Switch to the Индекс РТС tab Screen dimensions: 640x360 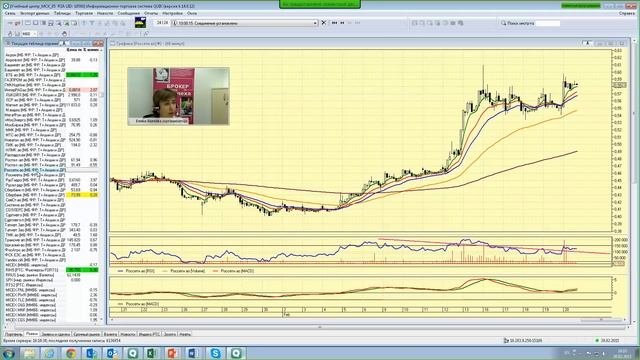click(x=149, y=334)
